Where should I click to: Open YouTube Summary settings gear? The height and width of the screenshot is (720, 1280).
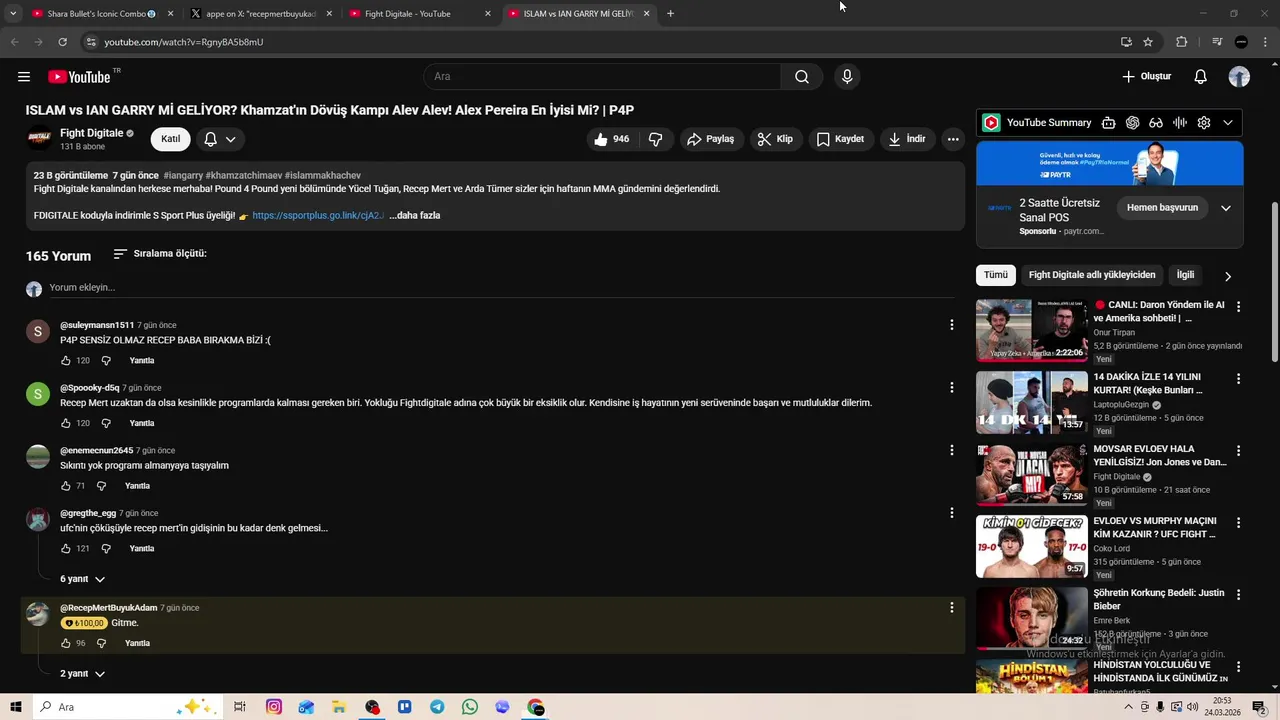(1204, 123)
